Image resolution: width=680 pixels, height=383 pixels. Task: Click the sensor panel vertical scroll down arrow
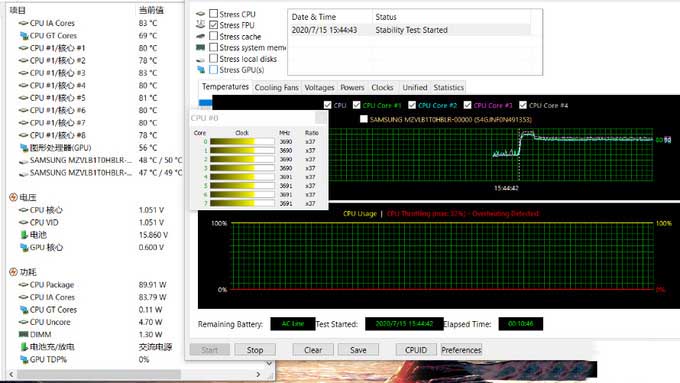point(269,363)
